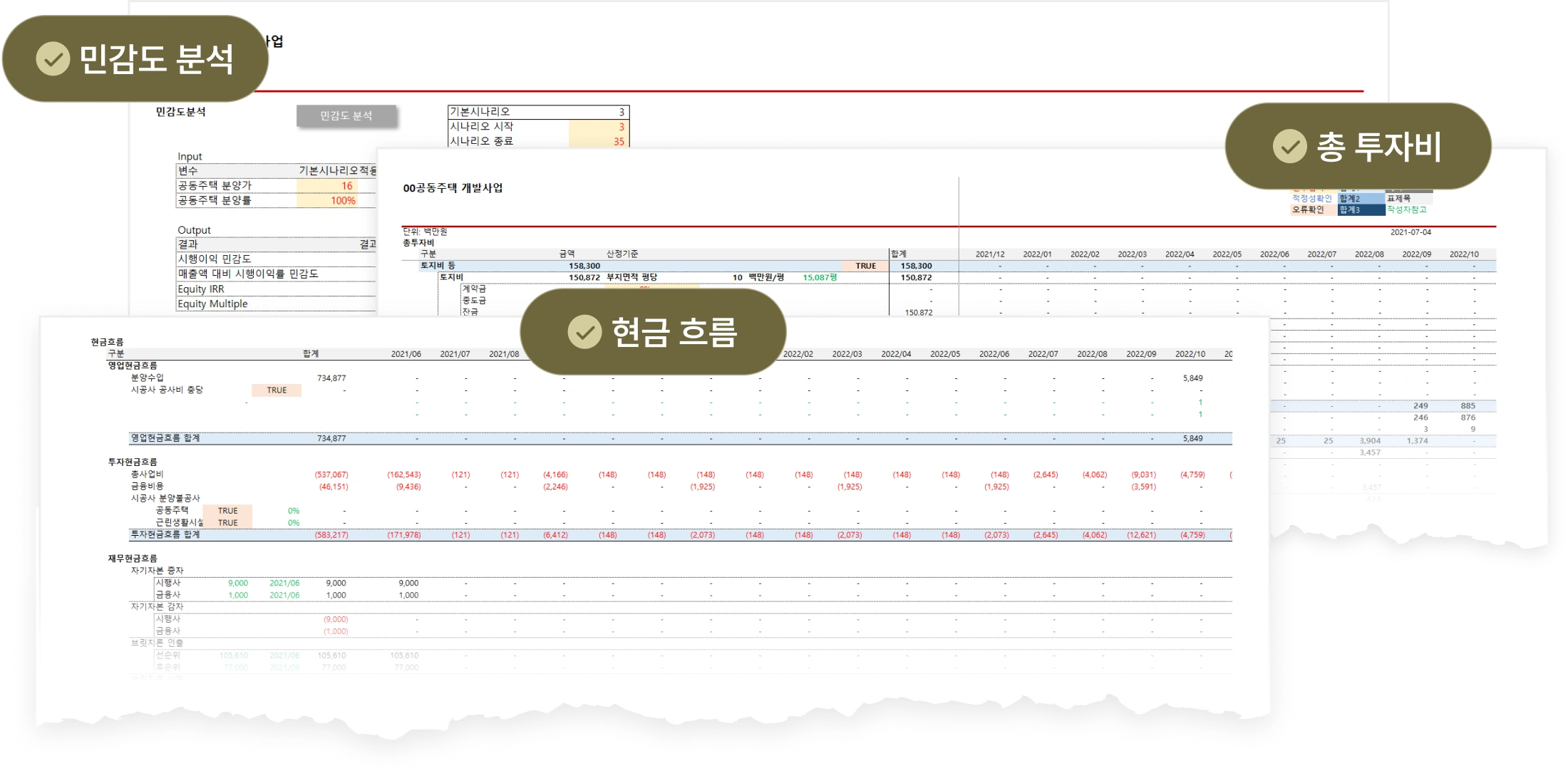Select the green 15,087평 cell
Image resolution: width=1568 pixels, height=778 pixels.
click(x=820, y=277)
